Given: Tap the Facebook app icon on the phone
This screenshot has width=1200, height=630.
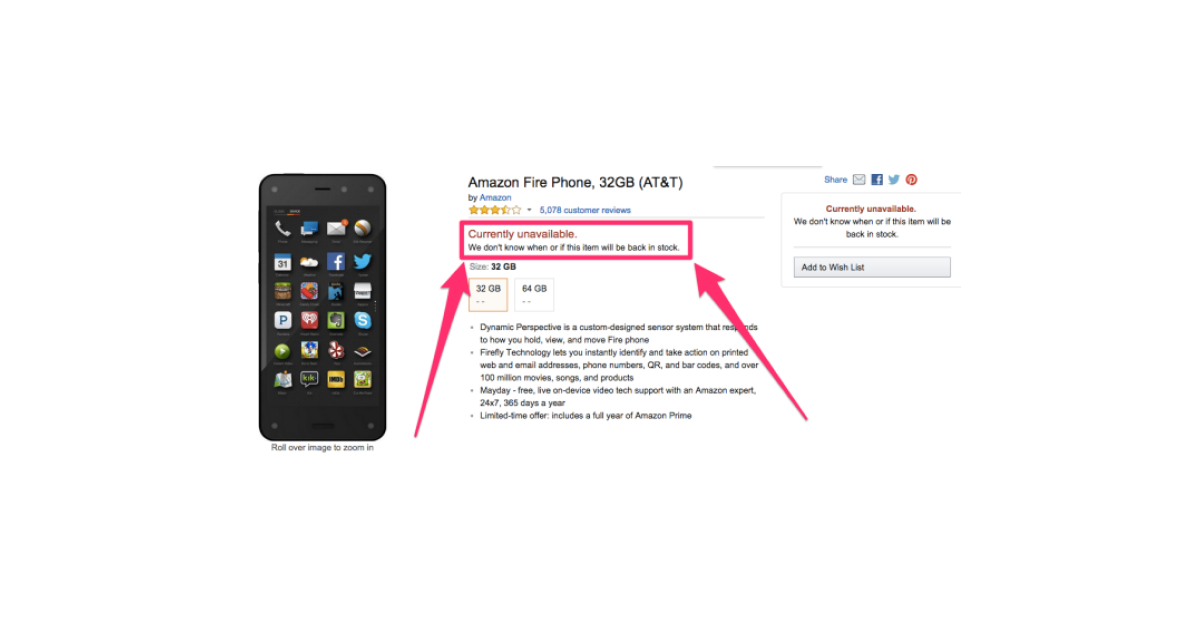Looking at the screenshot, I should point(336,262).
